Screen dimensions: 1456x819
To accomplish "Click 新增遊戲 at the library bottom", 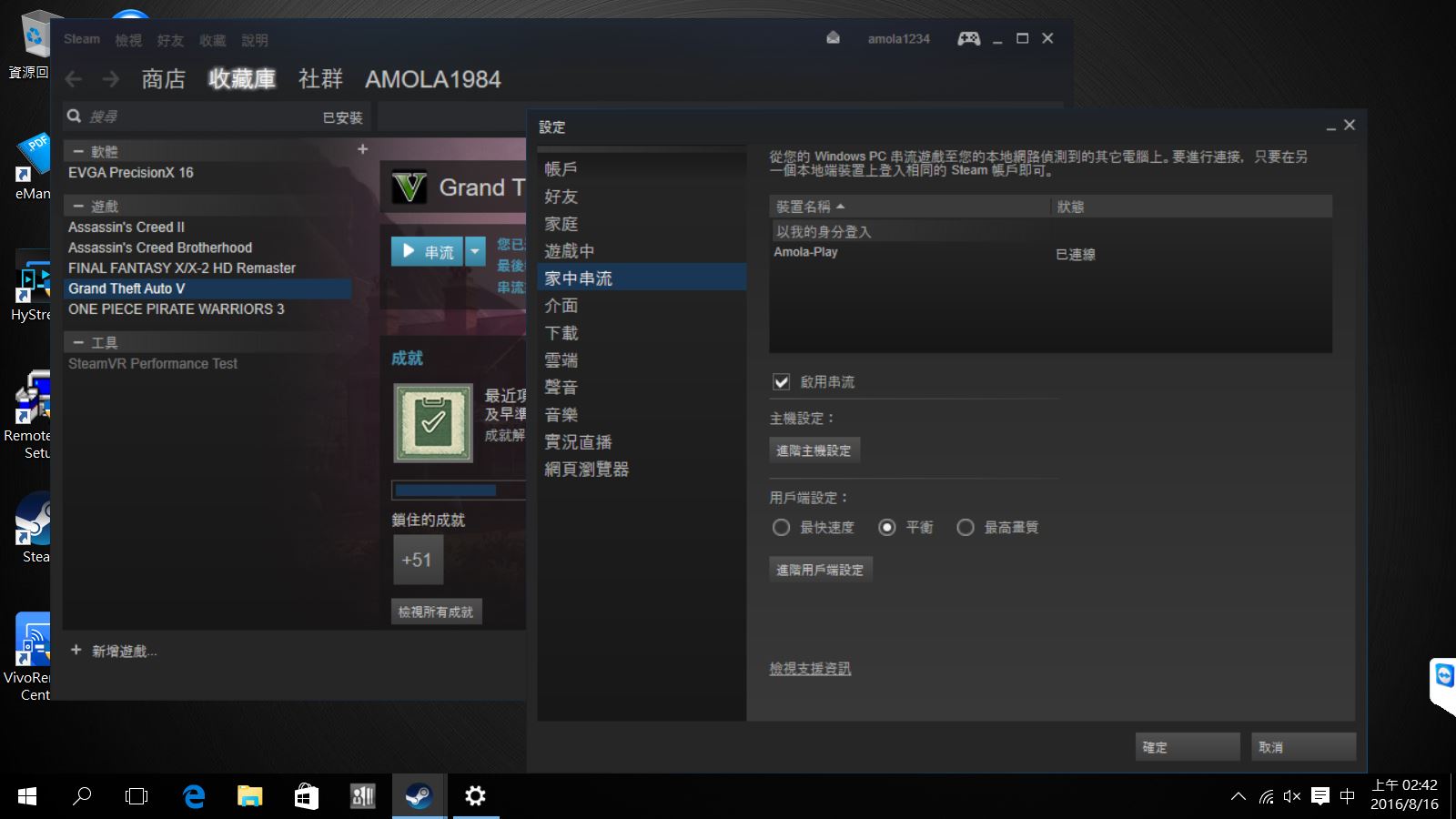I will pos(115,651).
